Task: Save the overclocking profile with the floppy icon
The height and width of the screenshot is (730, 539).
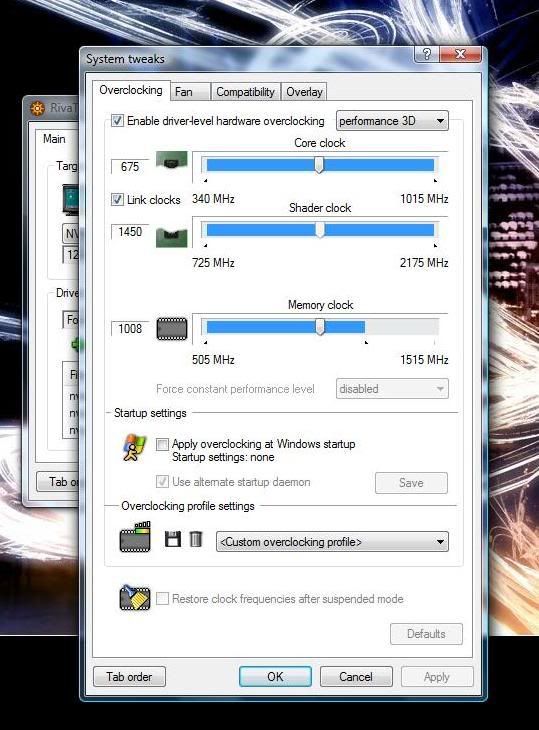Action: (x=173, y=539)
